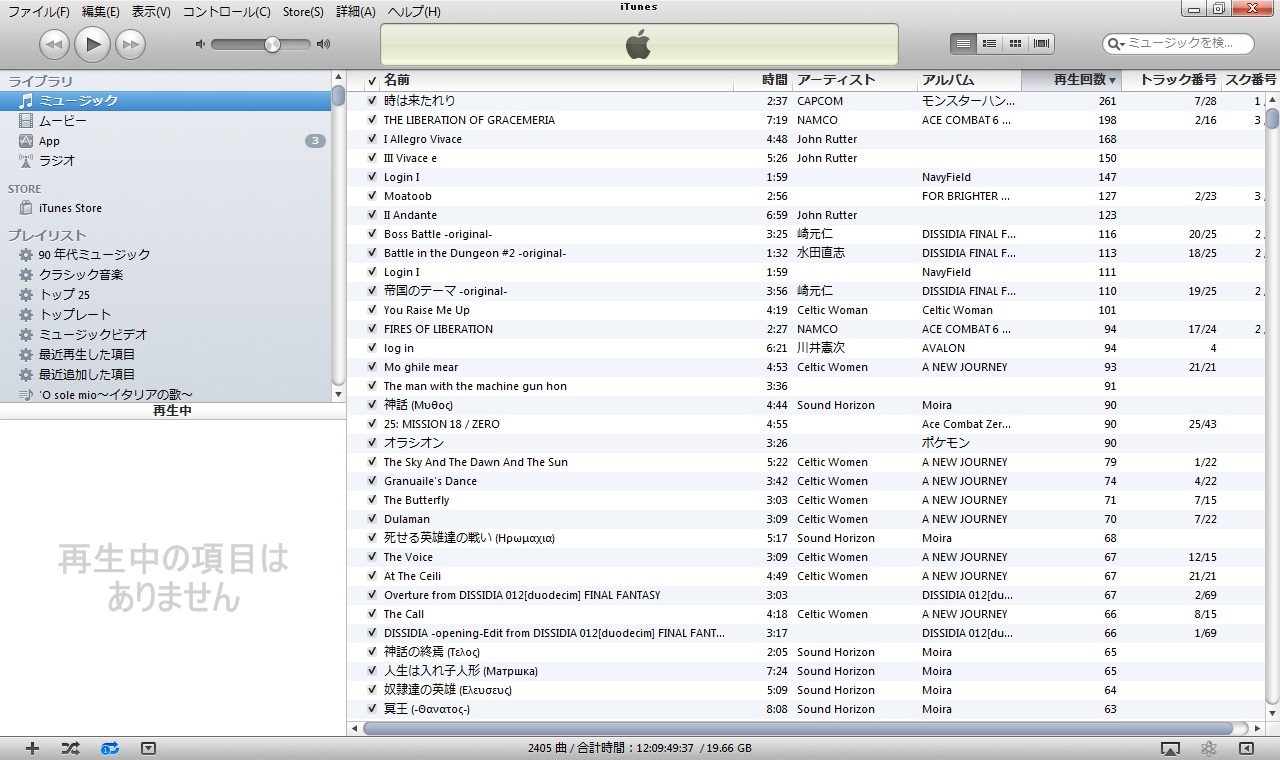Show or hide artwork panel button
The width and height of the screenshot is (1280, 760).
(x=148, y=748)
